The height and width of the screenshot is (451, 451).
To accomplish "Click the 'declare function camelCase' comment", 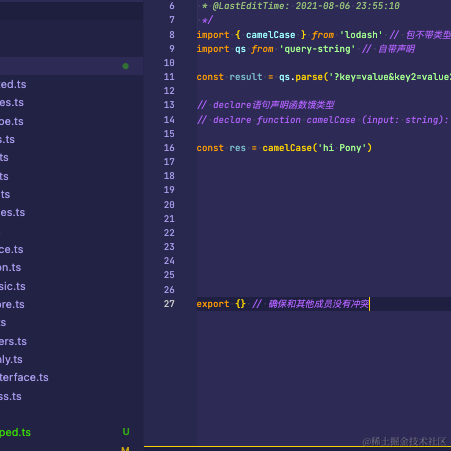I will coord(322,120).
